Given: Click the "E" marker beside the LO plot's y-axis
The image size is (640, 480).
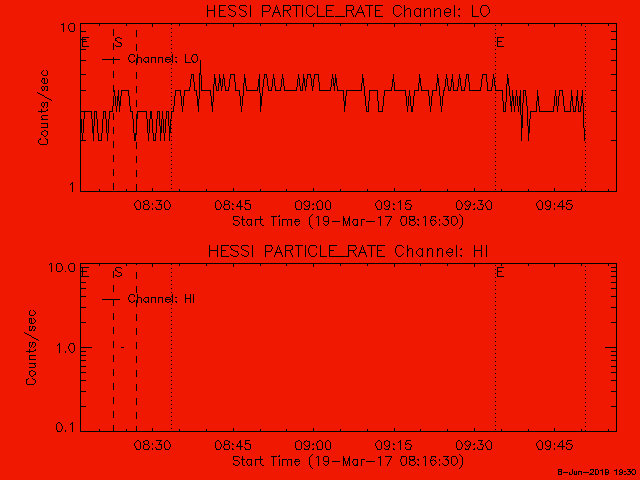Looking at the screenshot, I should click(85, 42).
